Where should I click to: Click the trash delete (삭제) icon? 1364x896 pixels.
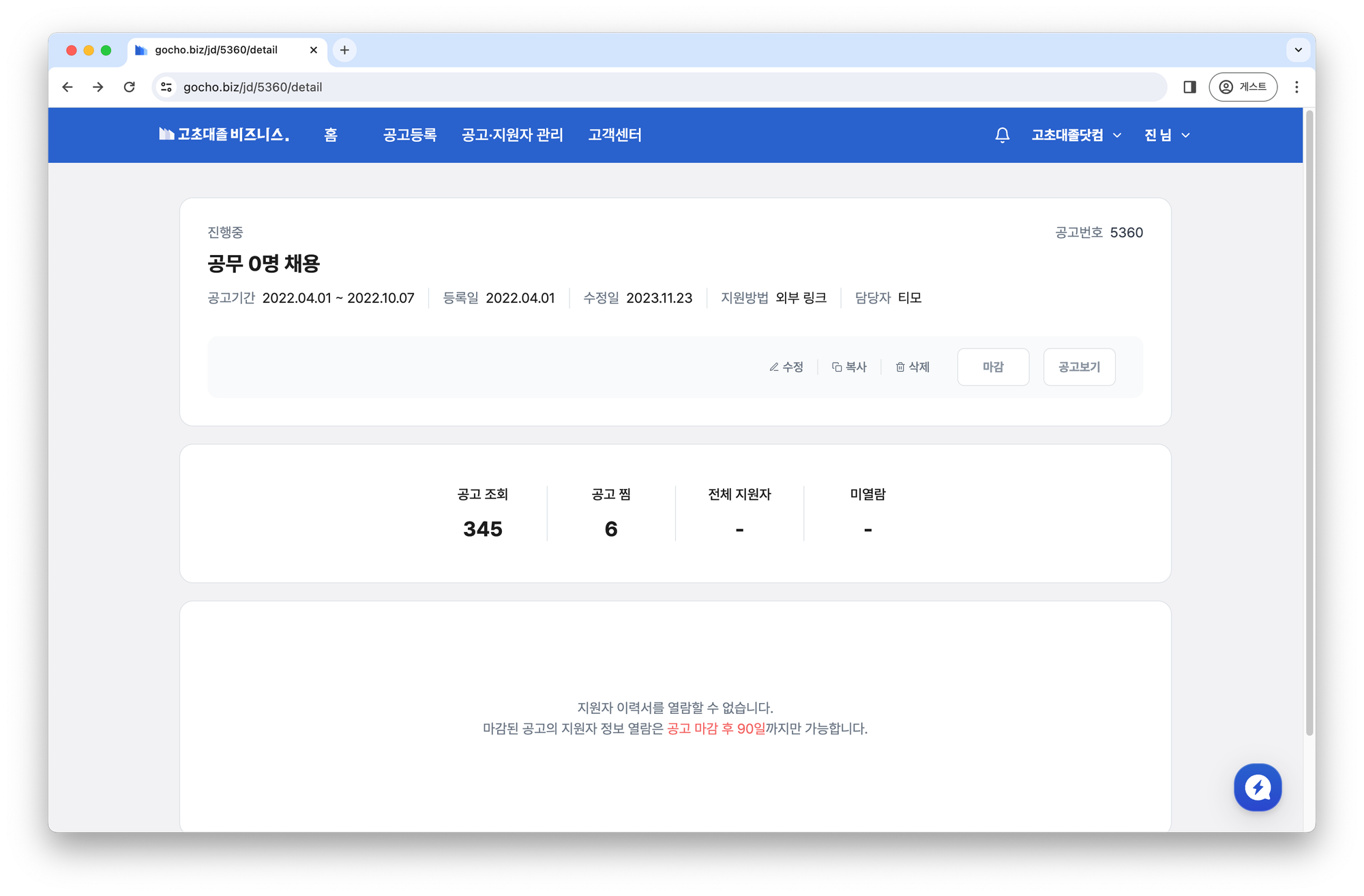point(900,368)
